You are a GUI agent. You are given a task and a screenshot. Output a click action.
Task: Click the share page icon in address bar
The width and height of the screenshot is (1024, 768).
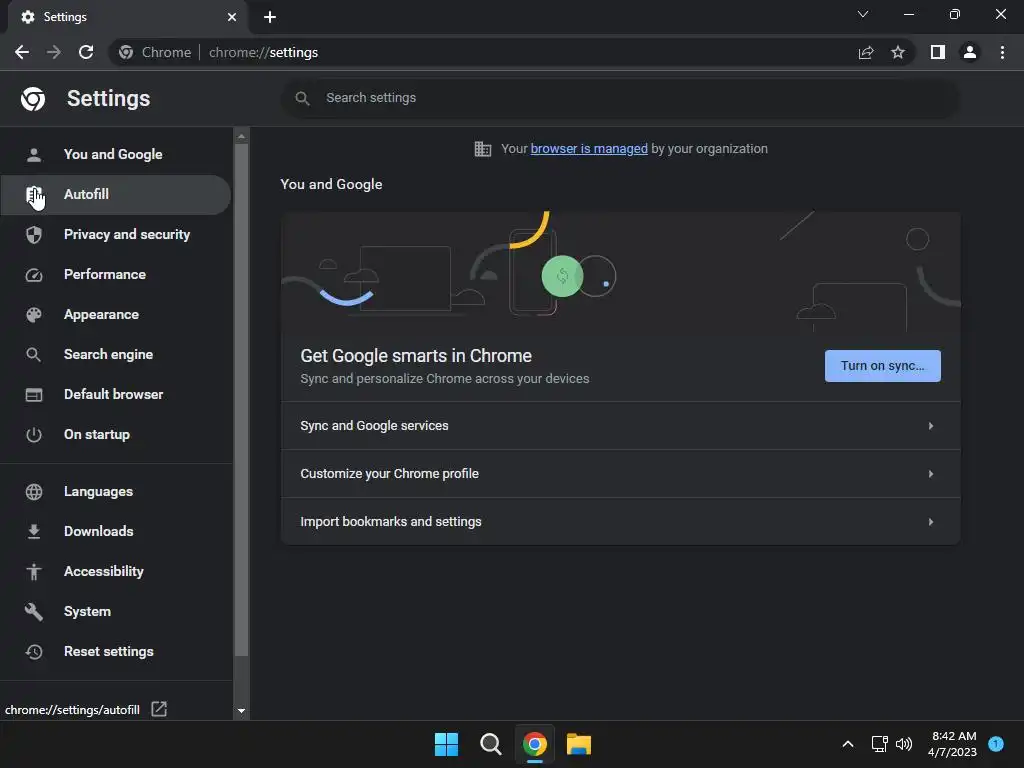tap(866, 52)
